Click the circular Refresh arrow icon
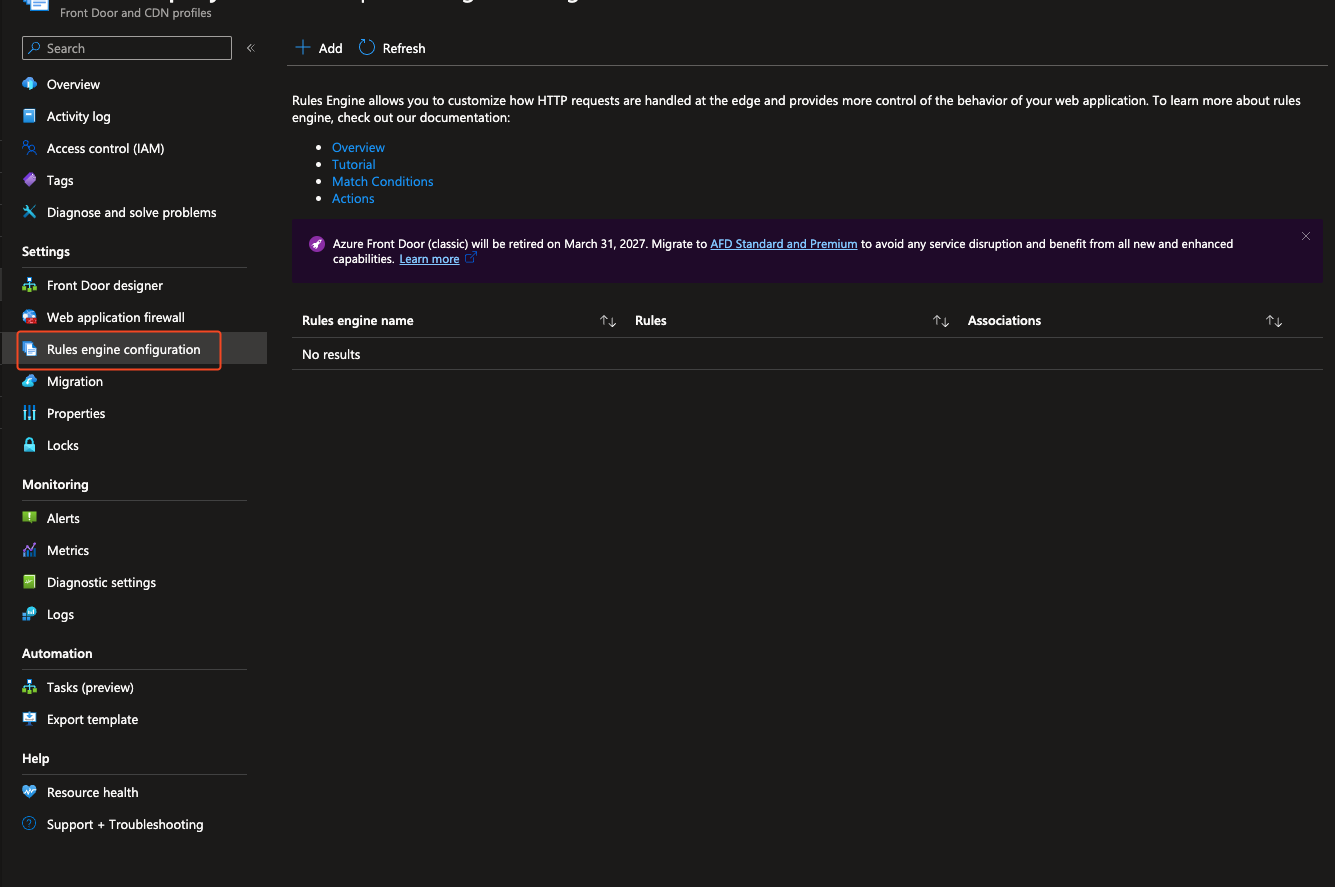Image resolution: width=1335 pixels, height=887 pixels. [x=367, y=47]
